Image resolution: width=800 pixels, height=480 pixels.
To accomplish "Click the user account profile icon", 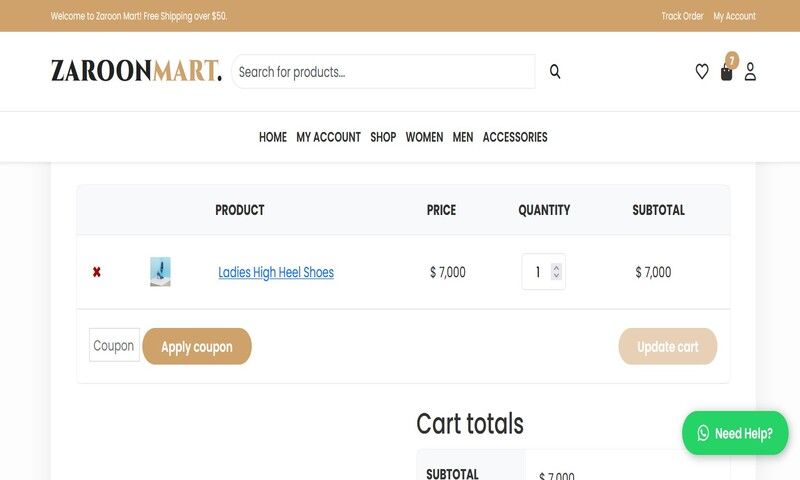I will point(749,71).
